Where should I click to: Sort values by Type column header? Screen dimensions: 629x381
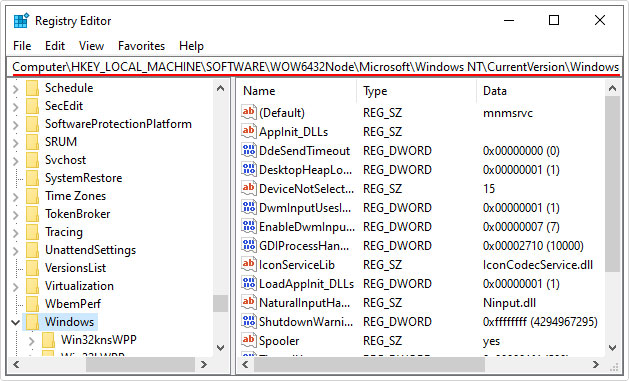(416, 91)
